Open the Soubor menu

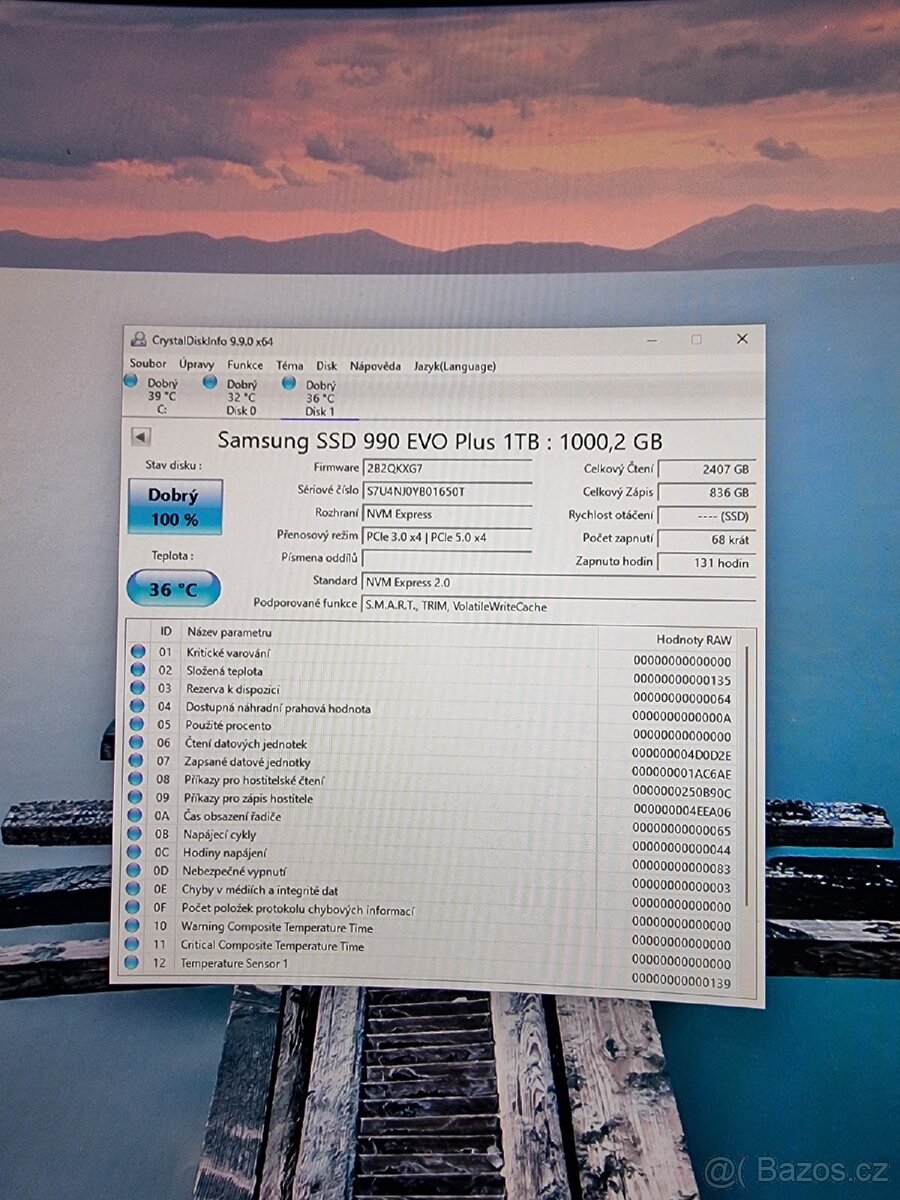coord(148,364)
